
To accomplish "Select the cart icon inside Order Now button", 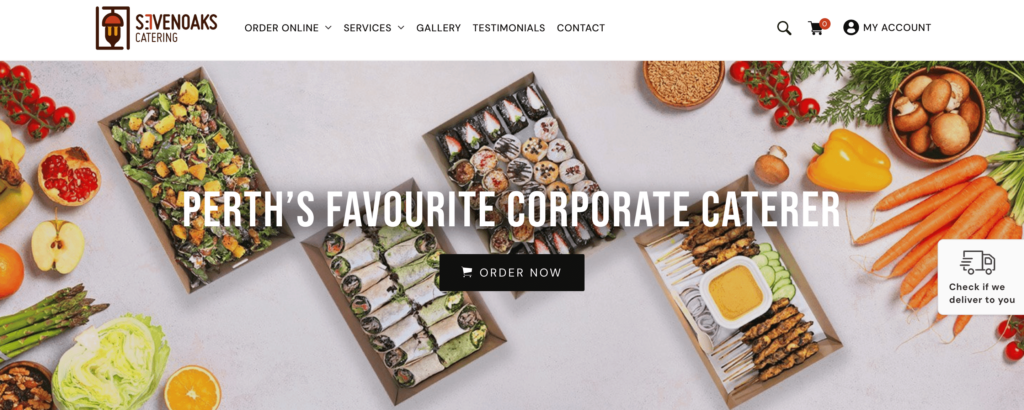I will 467,272.
